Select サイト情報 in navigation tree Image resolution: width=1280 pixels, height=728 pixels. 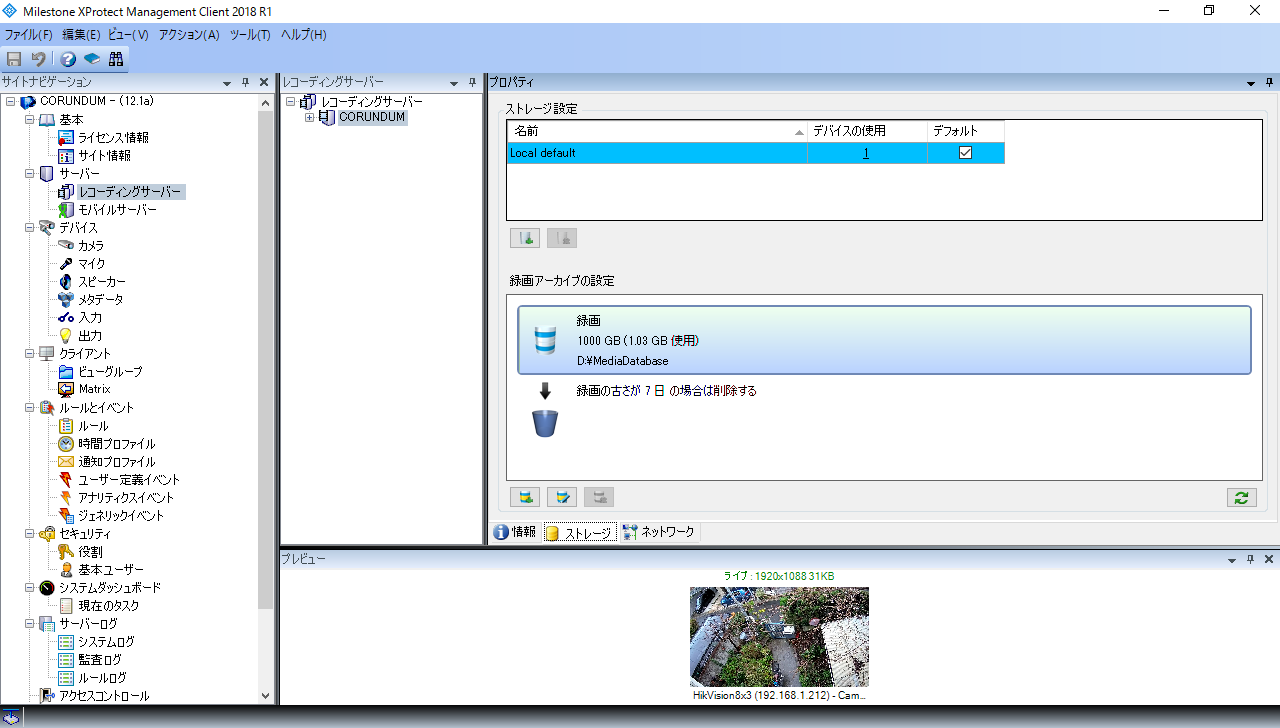click(x=104, y=156)
